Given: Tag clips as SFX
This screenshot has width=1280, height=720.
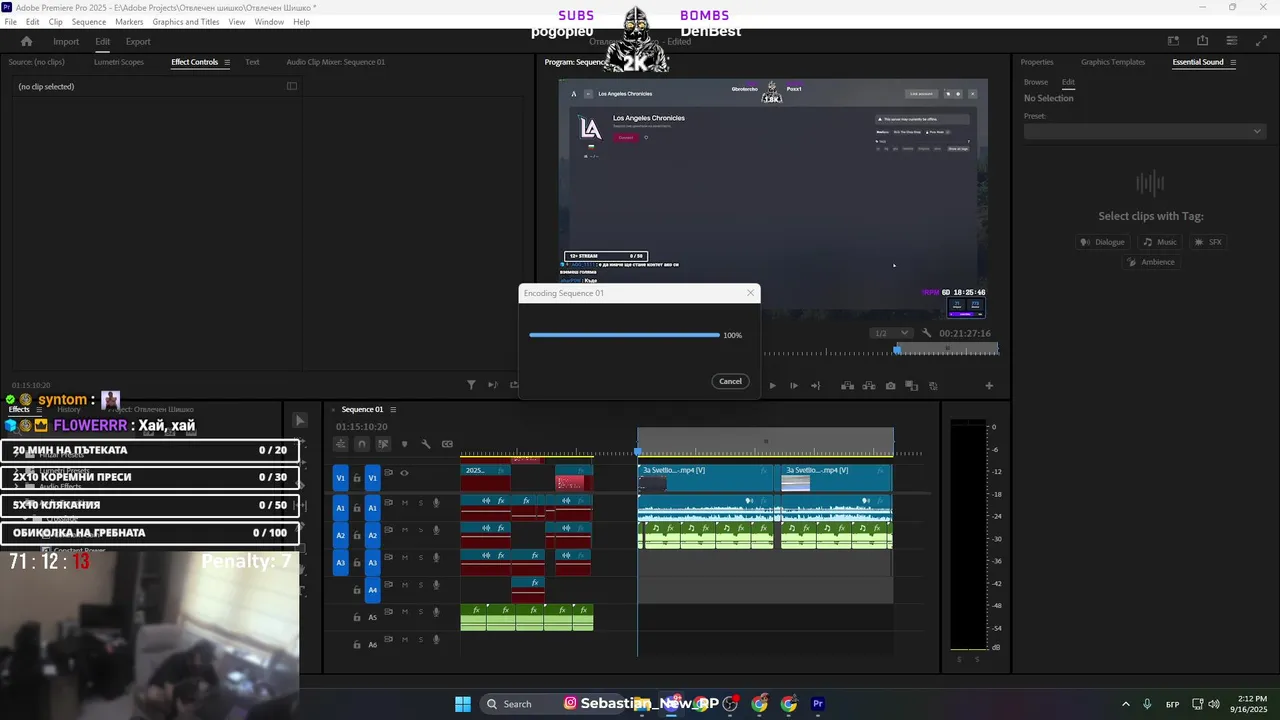Looking at the screenshot, I should [1208, 242].
